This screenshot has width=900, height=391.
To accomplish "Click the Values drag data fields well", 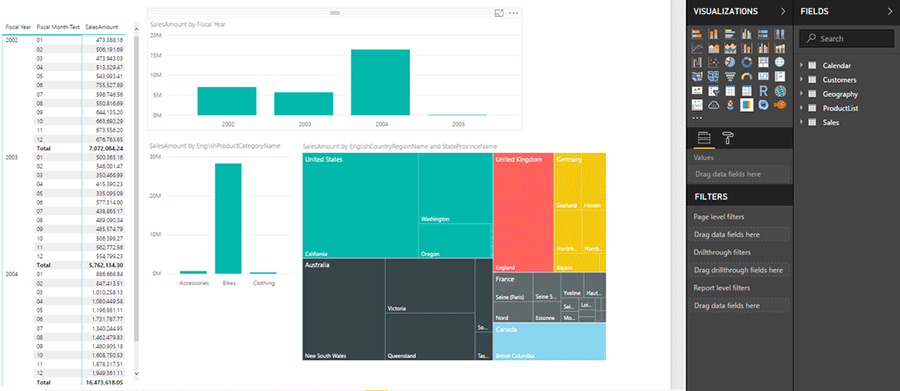I will pos(738,174).
